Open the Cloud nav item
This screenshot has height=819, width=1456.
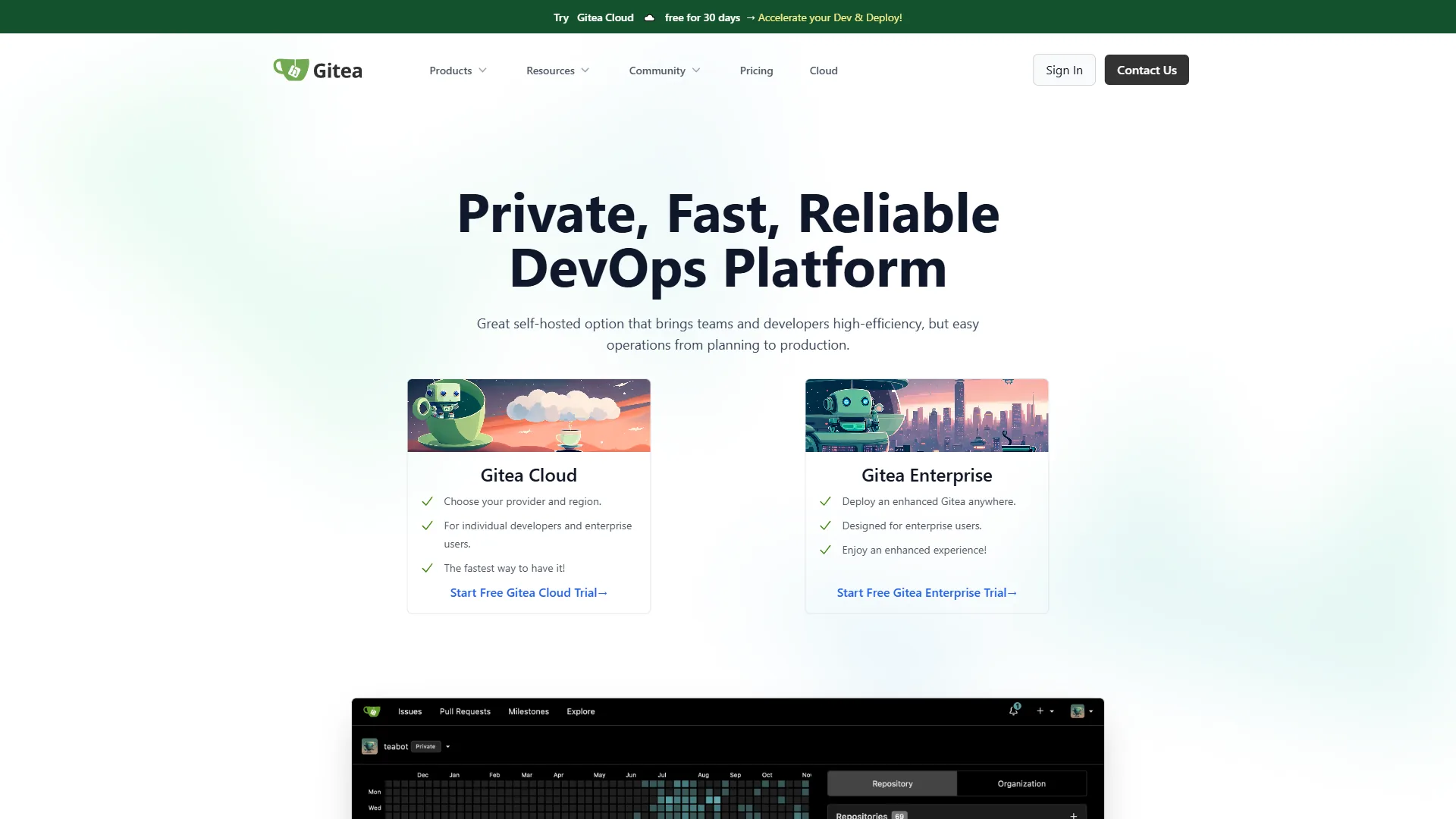(824, 71)
